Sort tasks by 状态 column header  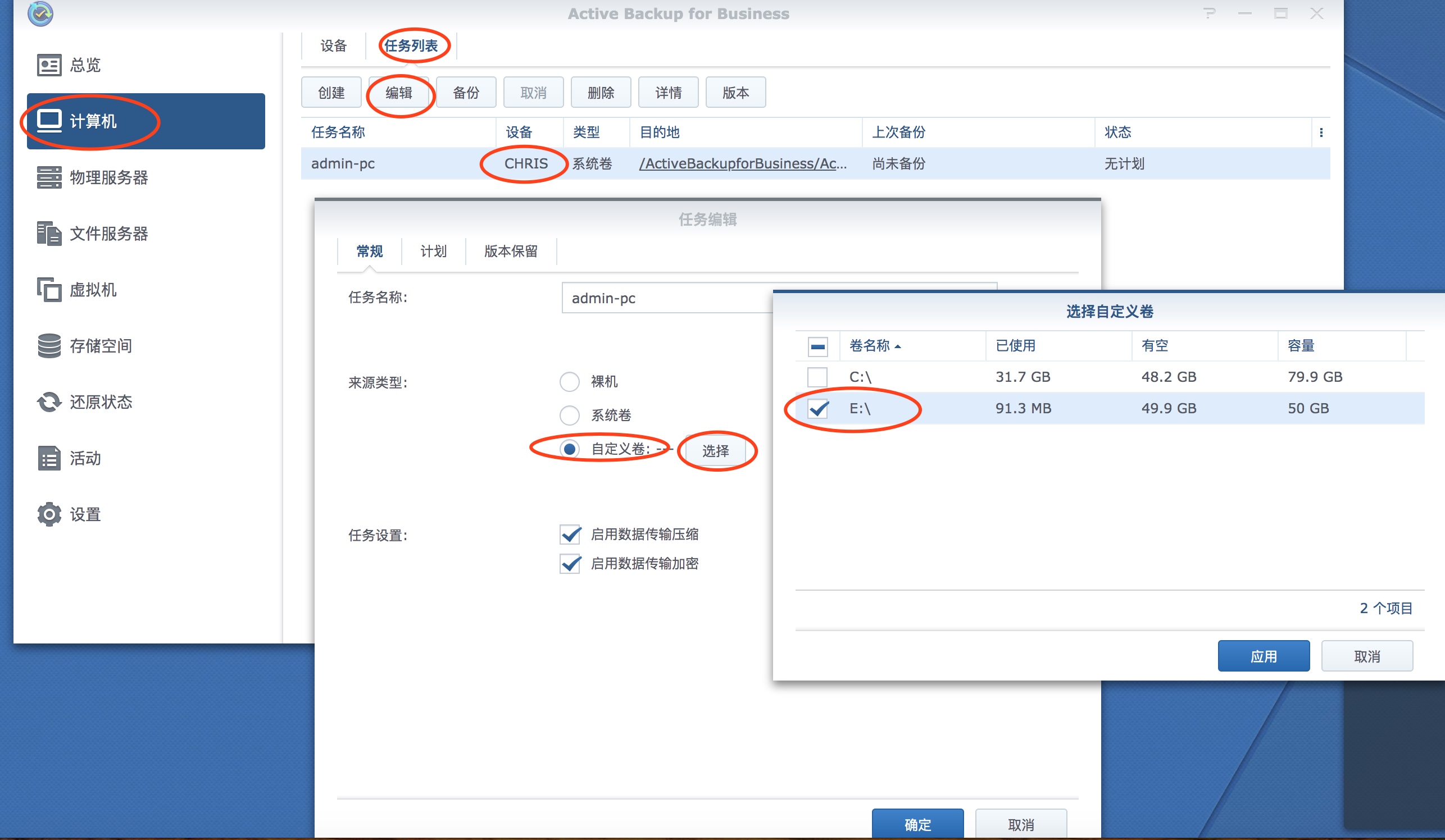(1203, 133)
